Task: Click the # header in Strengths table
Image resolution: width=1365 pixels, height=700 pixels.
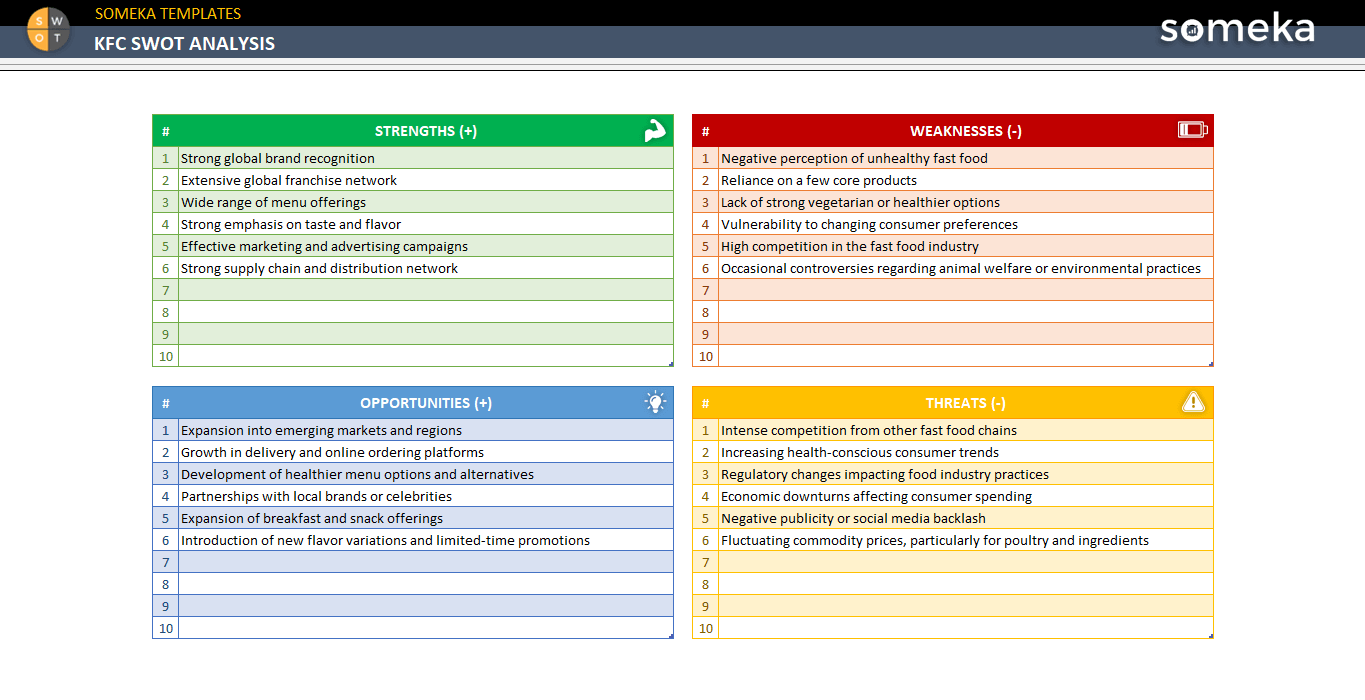Action: click(166, 131)
